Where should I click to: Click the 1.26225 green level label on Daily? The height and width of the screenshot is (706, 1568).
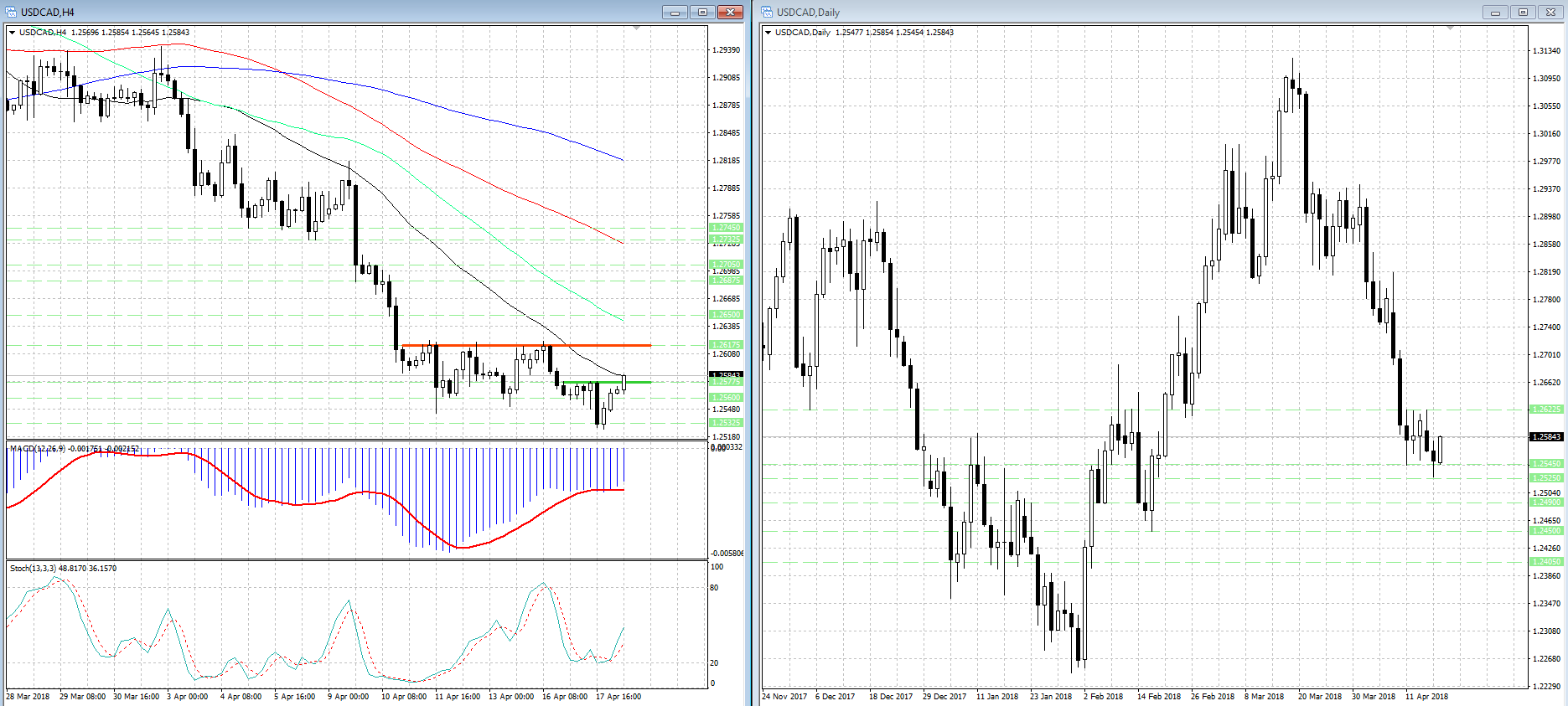(x=1546, y=410)
